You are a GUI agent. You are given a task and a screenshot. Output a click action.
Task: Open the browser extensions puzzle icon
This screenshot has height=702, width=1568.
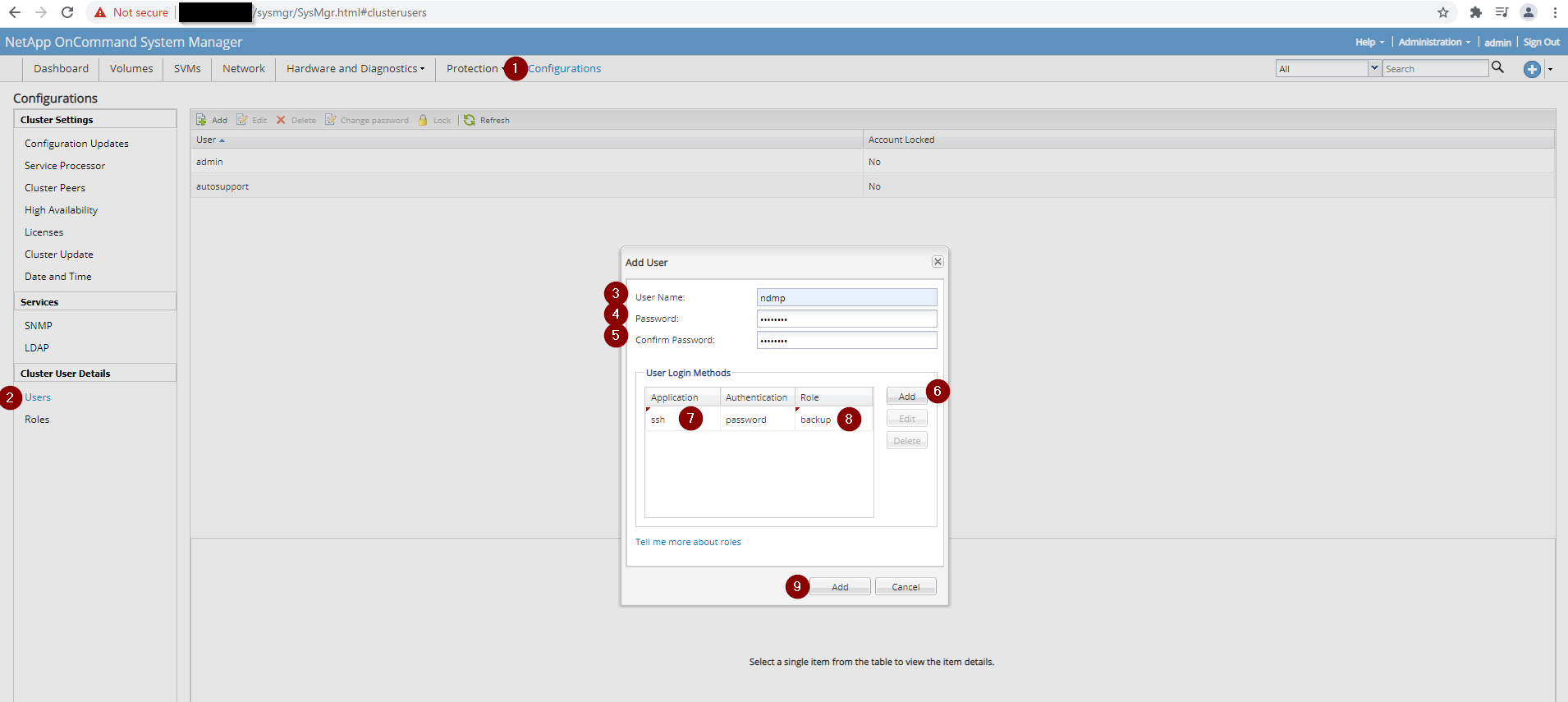(1475, 12)
